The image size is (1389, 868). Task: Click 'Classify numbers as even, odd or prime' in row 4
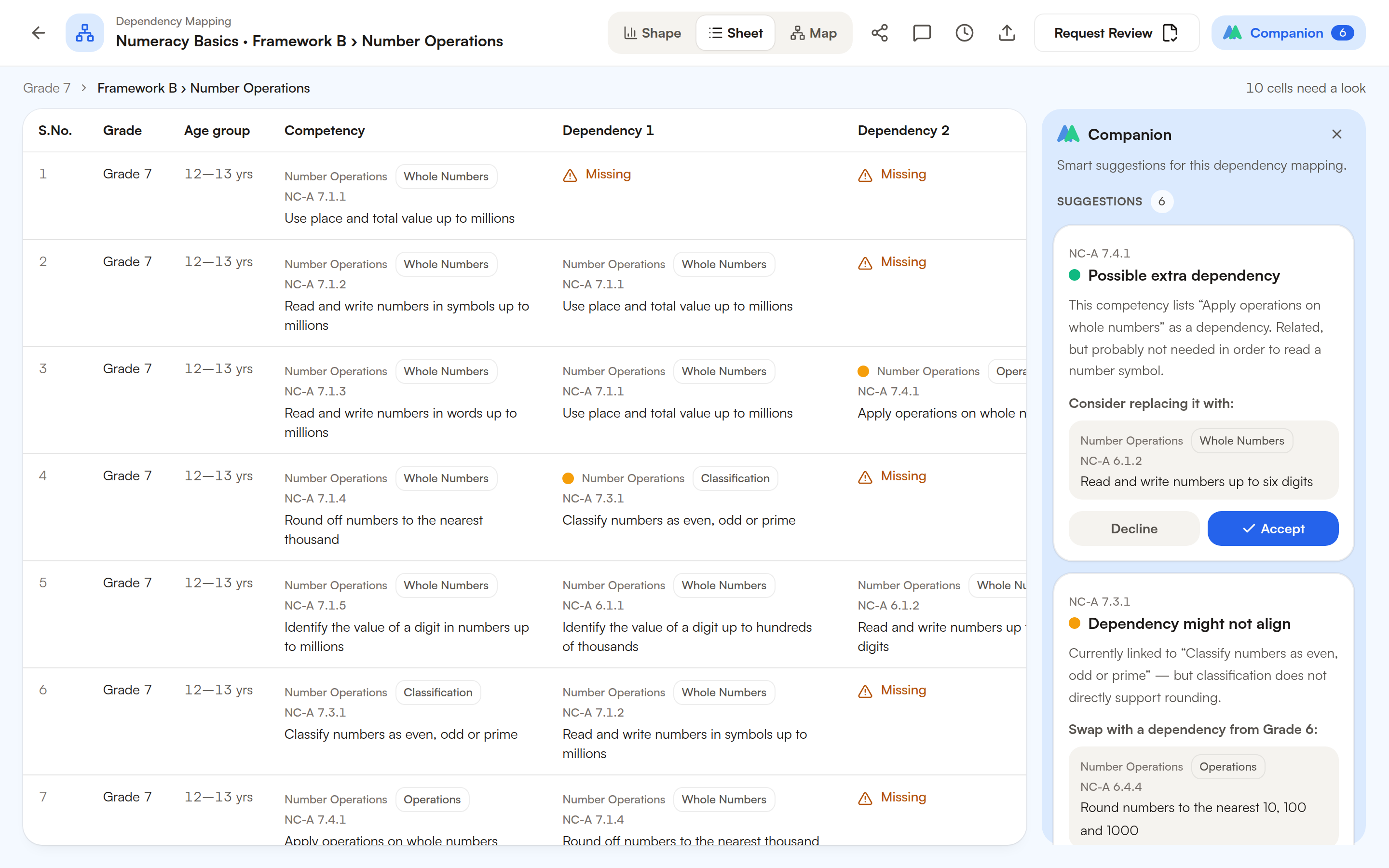point(679,520)
